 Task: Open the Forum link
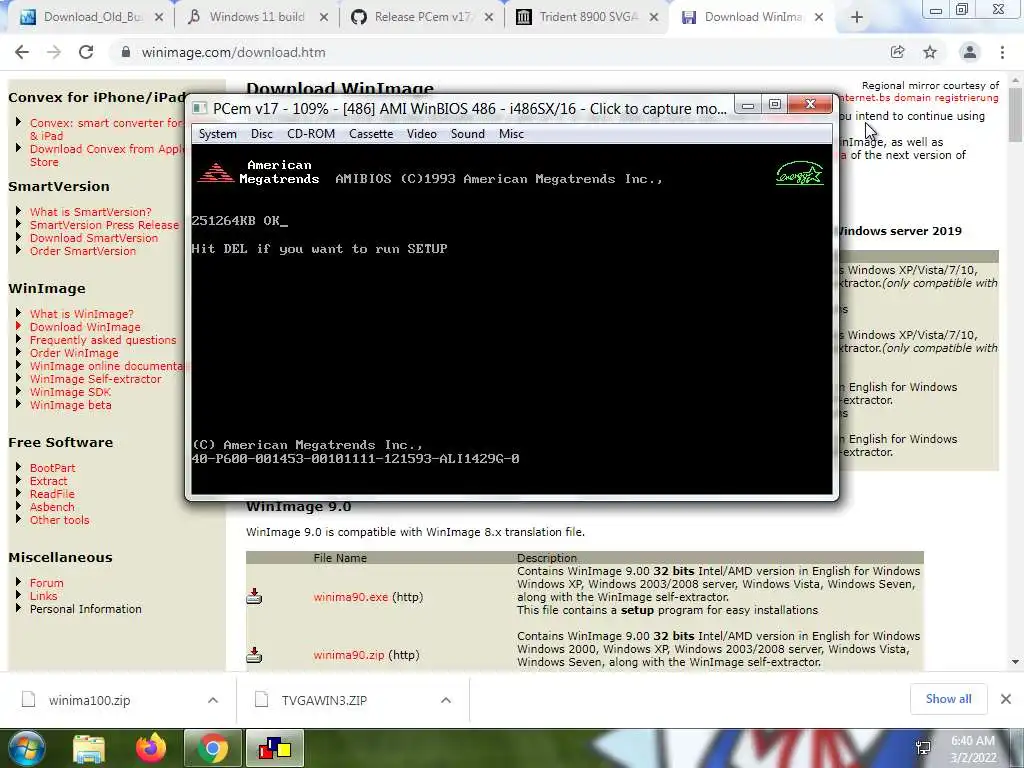[x=46, y=583]
